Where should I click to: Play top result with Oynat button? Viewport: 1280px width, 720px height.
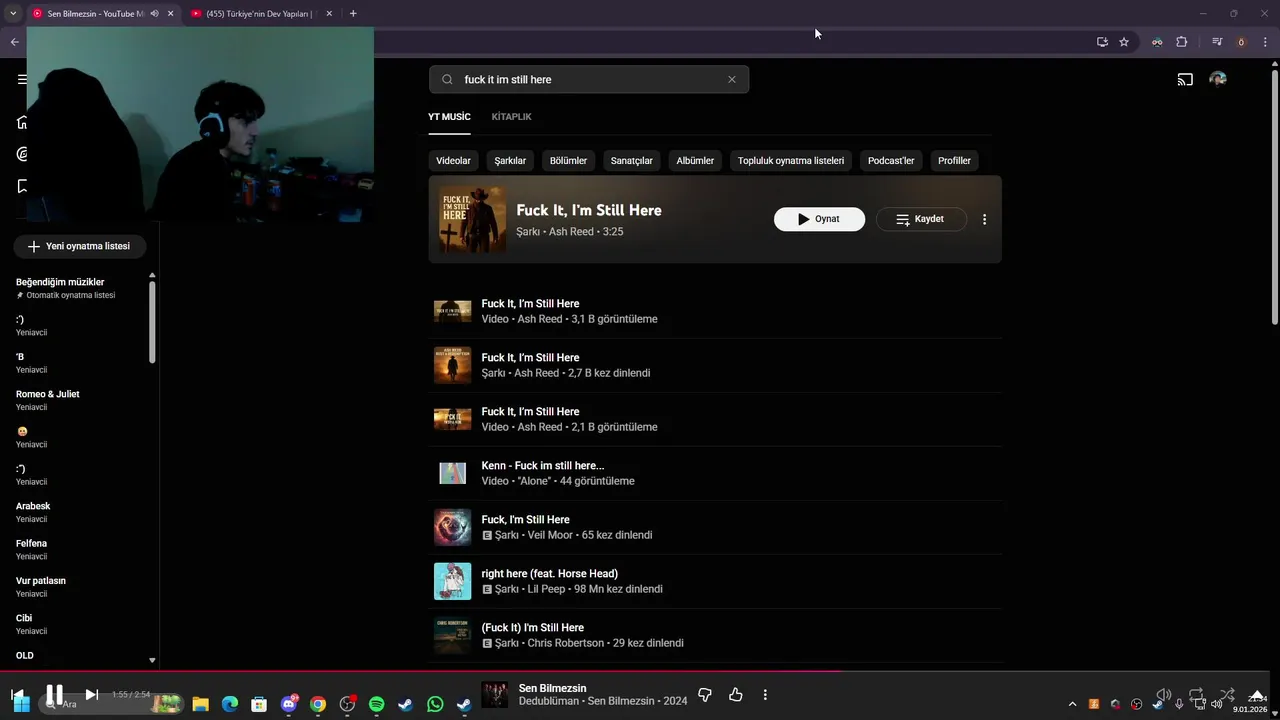pyautogui.click(x=819, y=219)
